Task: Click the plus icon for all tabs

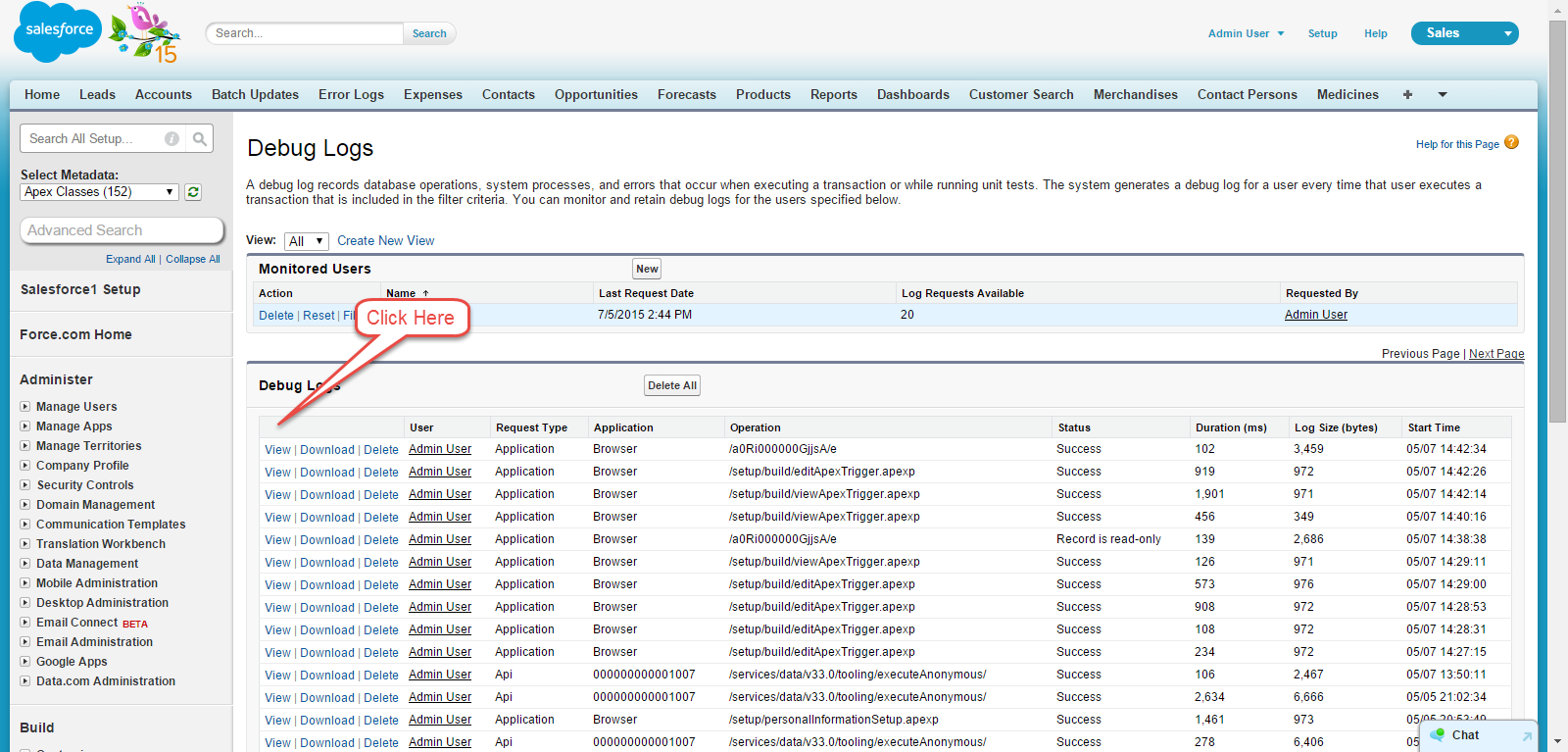Action: [x=1407, y=95]
